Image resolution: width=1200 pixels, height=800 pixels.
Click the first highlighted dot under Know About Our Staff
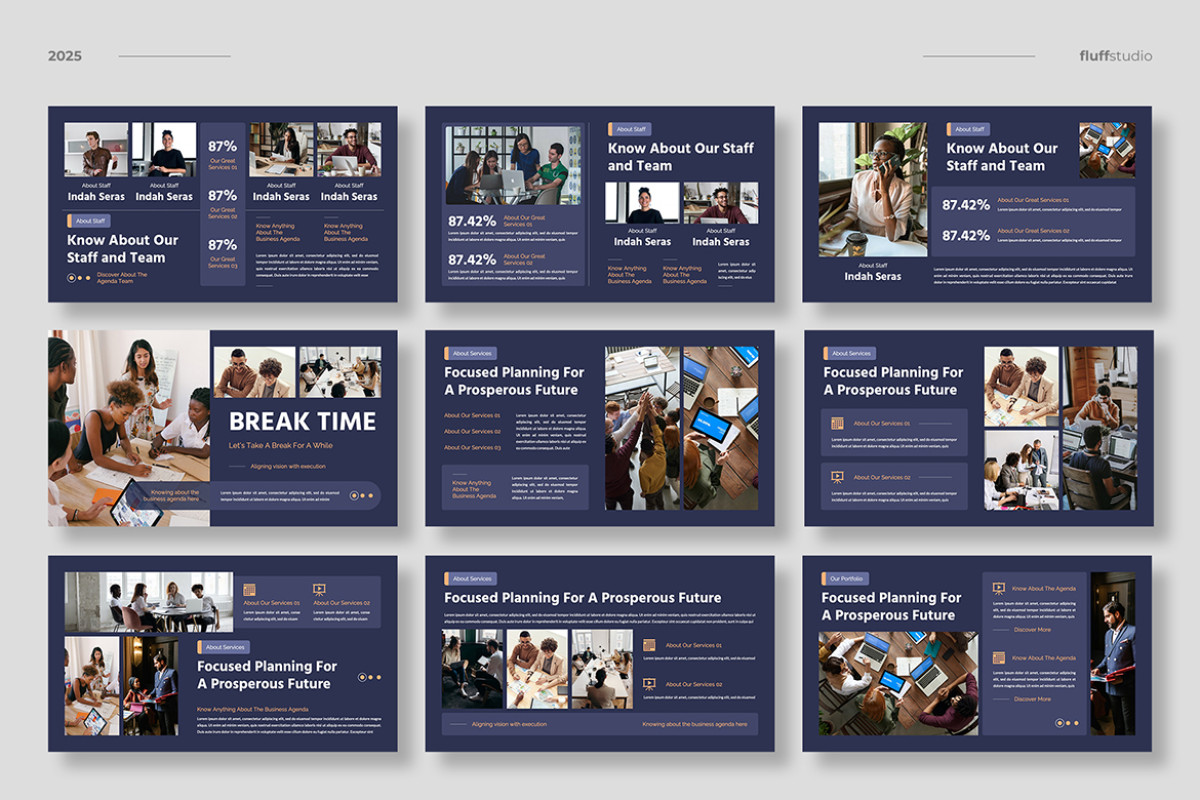71,277
